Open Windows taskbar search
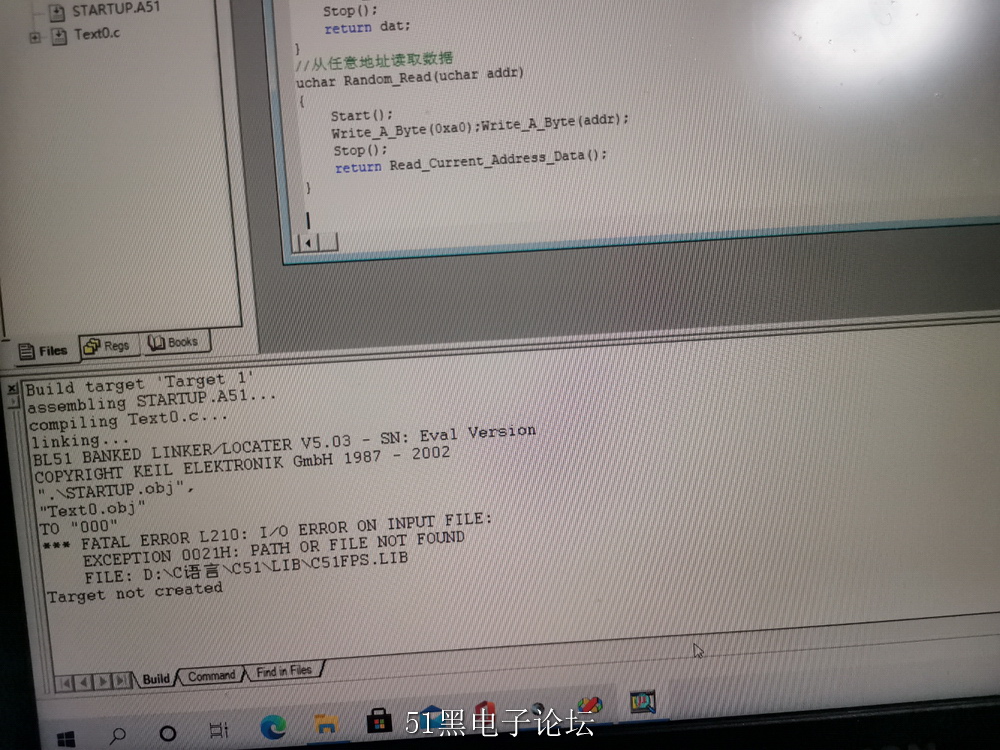Image resolution: width=1000 pixels, height=750 pixels. (x=119, y=735)
